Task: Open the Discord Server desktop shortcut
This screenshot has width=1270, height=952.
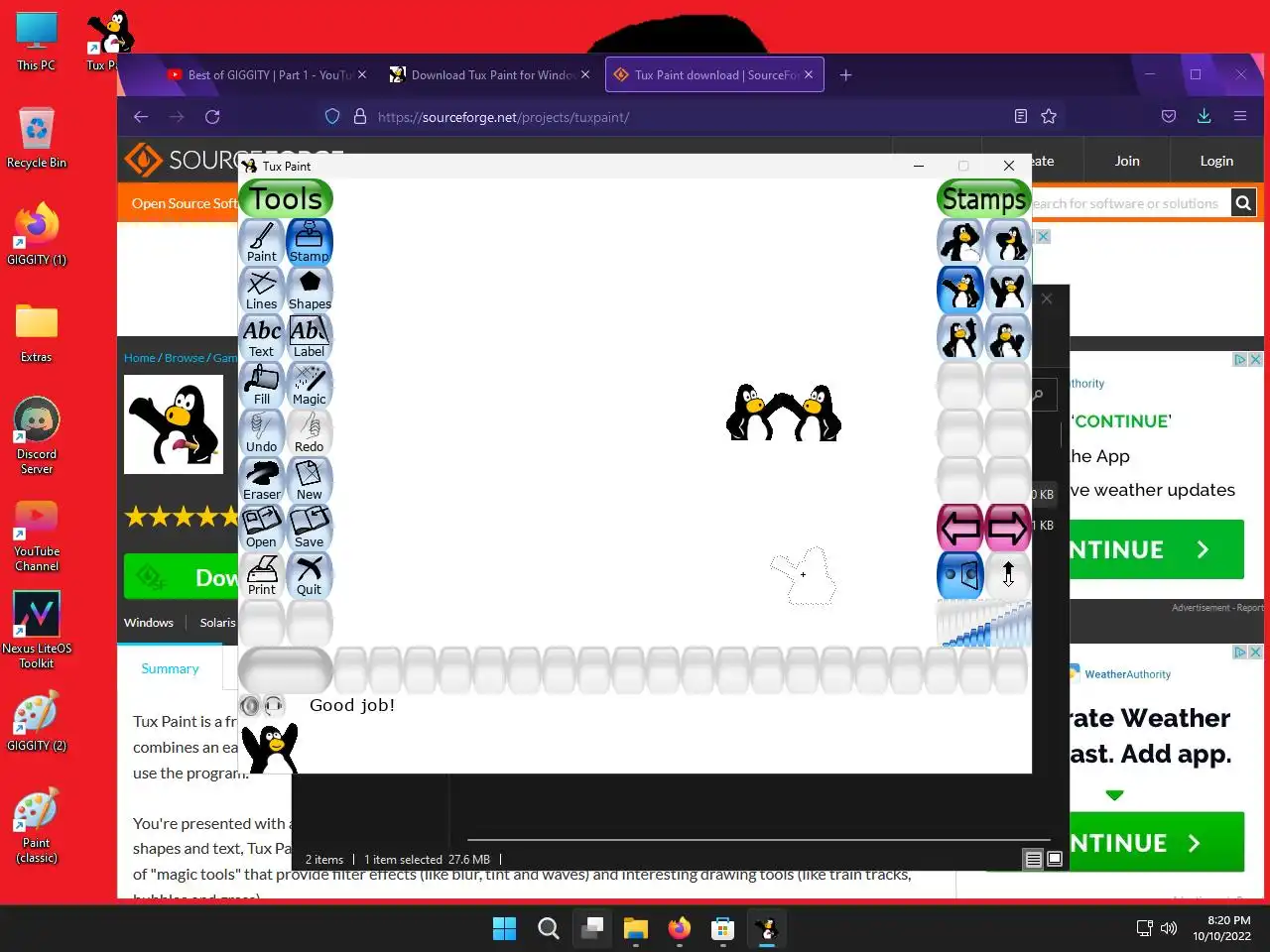Action: [37, 436]
